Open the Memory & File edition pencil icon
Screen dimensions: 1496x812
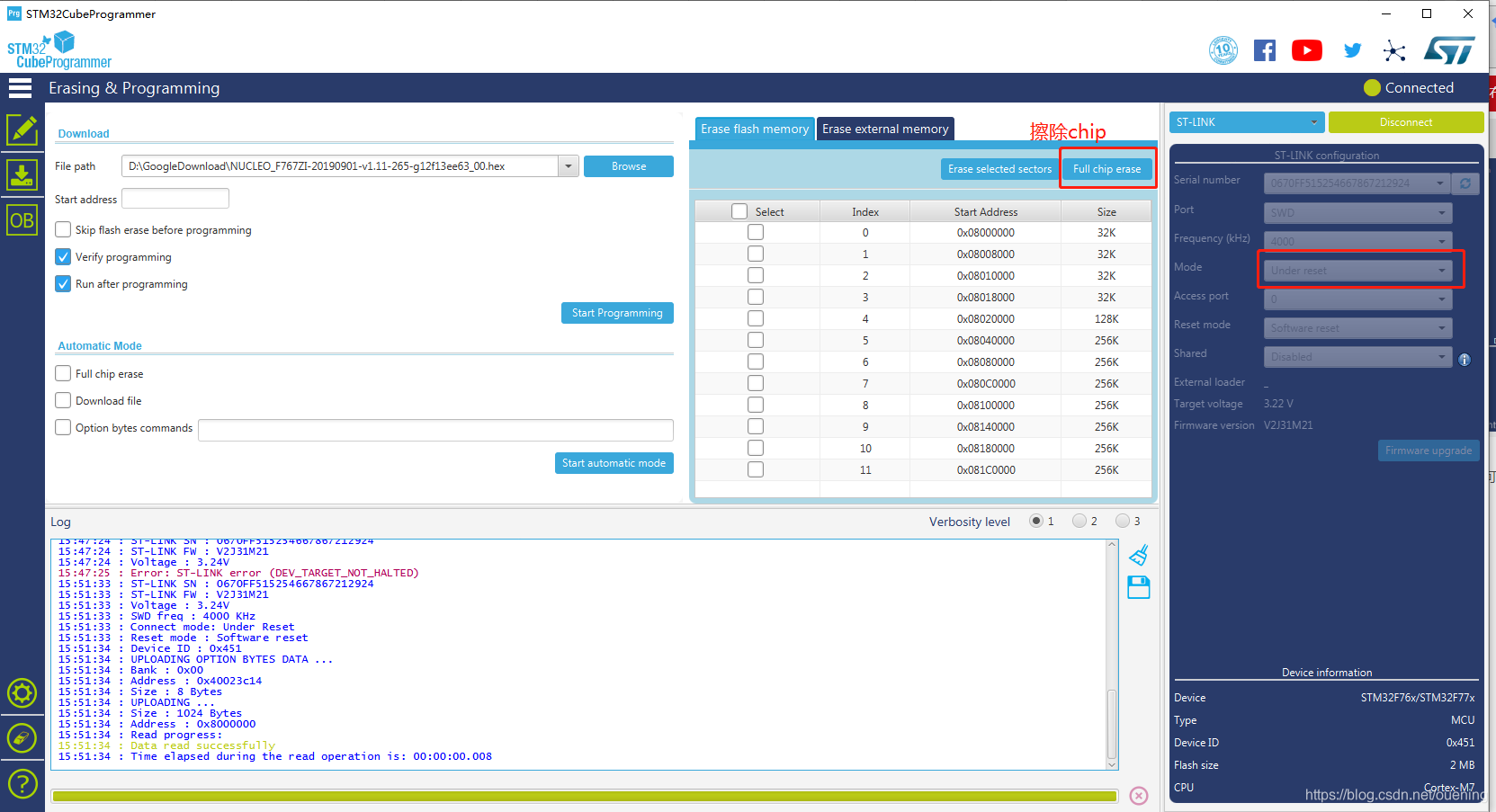coord(22,130)
